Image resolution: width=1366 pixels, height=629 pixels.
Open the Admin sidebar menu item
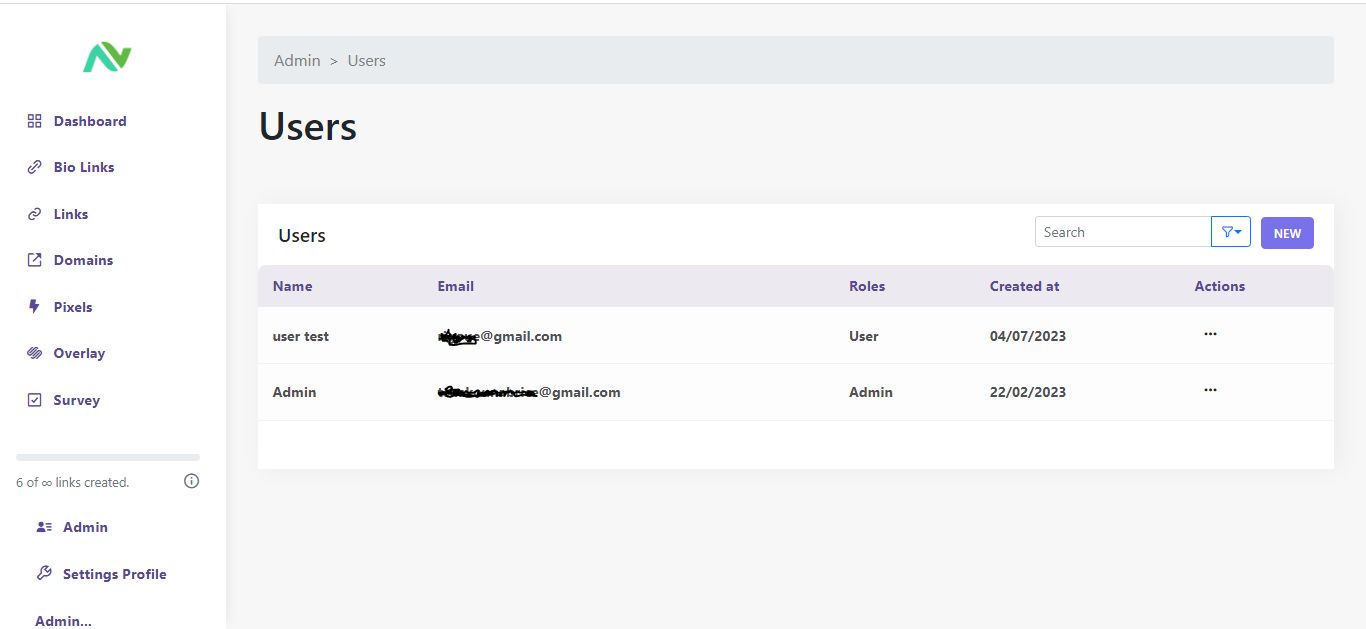(x=85, y=527)
